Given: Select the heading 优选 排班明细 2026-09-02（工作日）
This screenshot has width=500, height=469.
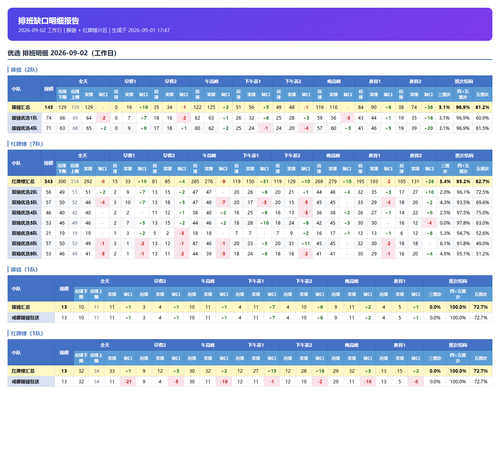Looking at the screenshot, I should [x=62, y=53].
